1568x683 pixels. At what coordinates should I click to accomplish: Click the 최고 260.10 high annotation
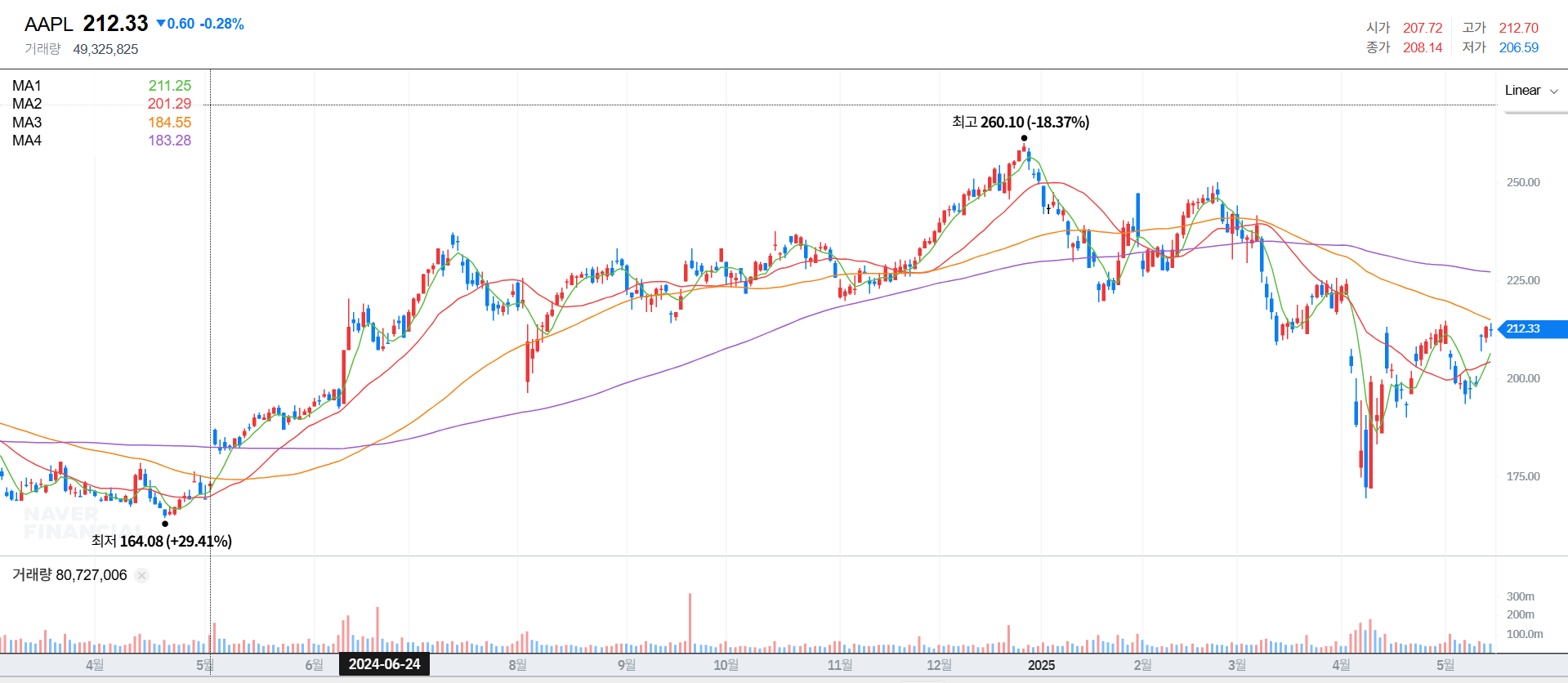pyautogui.click(x=1021, y=123)
